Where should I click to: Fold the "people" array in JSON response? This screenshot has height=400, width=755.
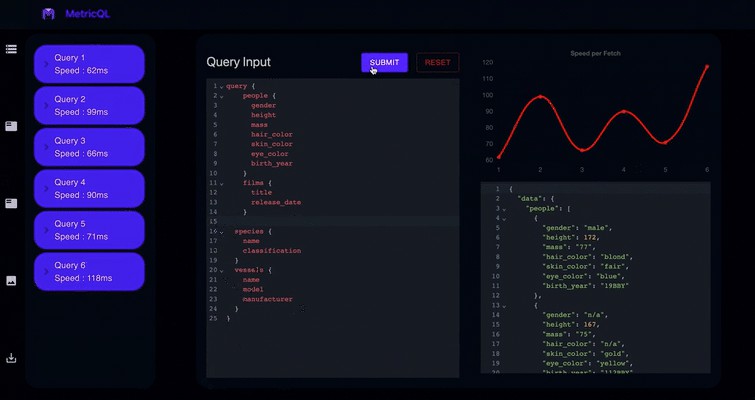click(505, 208)
